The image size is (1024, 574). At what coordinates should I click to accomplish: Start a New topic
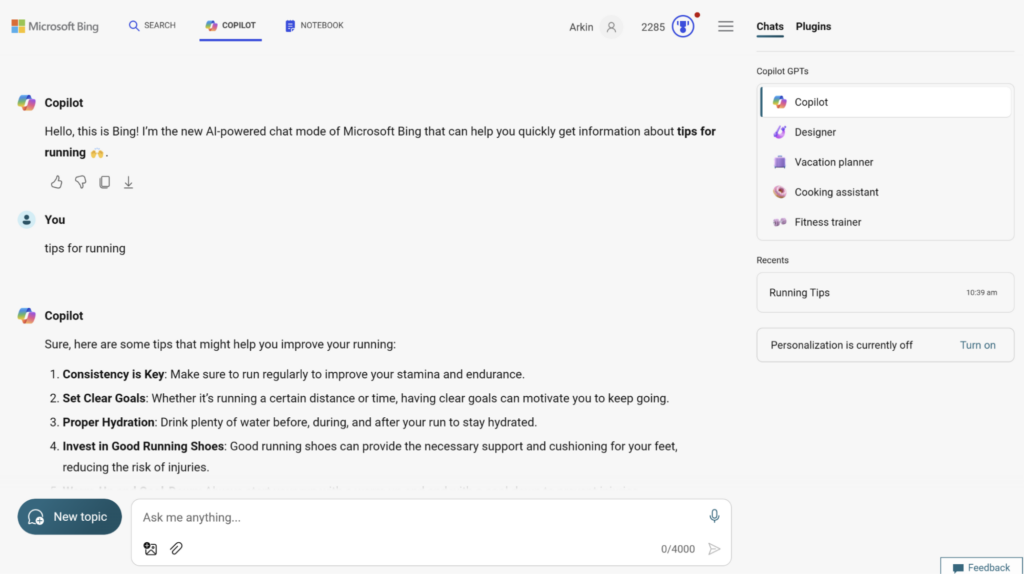click(x=70, y=517)
